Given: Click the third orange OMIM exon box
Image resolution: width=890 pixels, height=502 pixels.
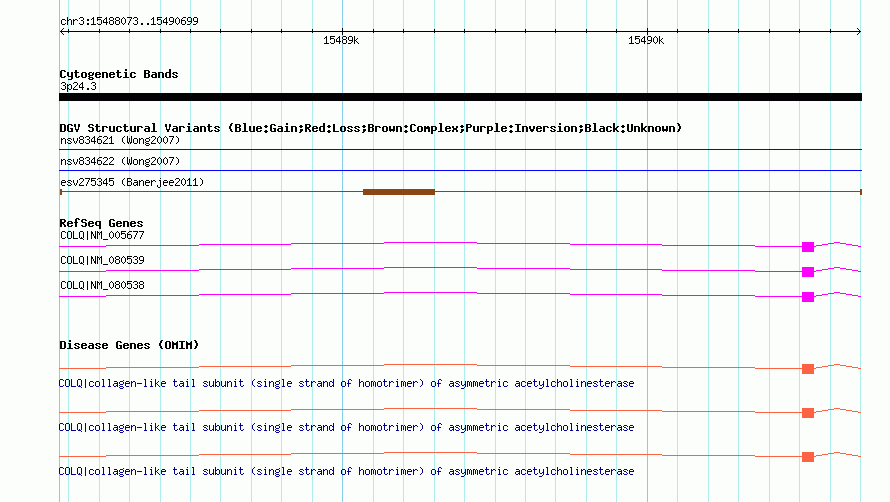Looking at the screenshot, I should pos(808,457).
